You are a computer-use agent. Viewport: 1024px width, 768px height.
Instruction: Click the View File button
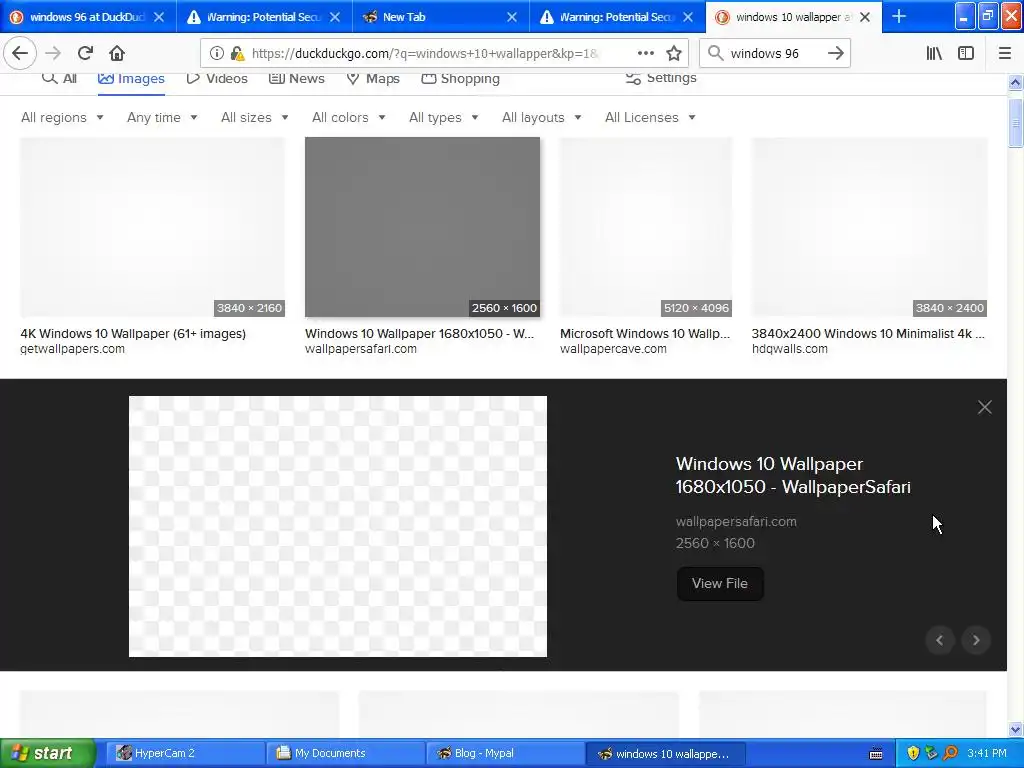720,583
